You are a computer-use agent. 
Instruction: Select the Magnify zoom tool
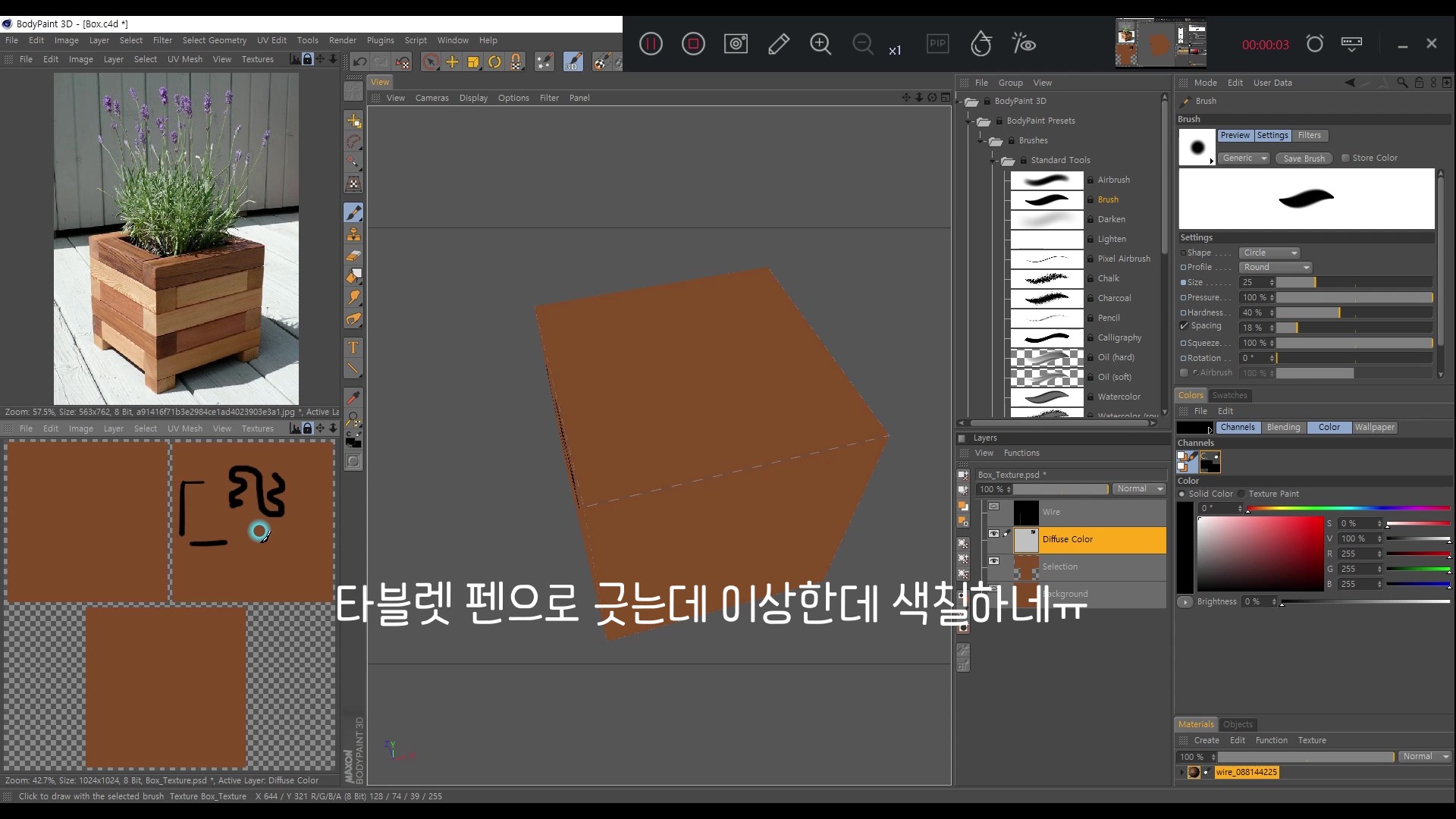coord(353,419)
